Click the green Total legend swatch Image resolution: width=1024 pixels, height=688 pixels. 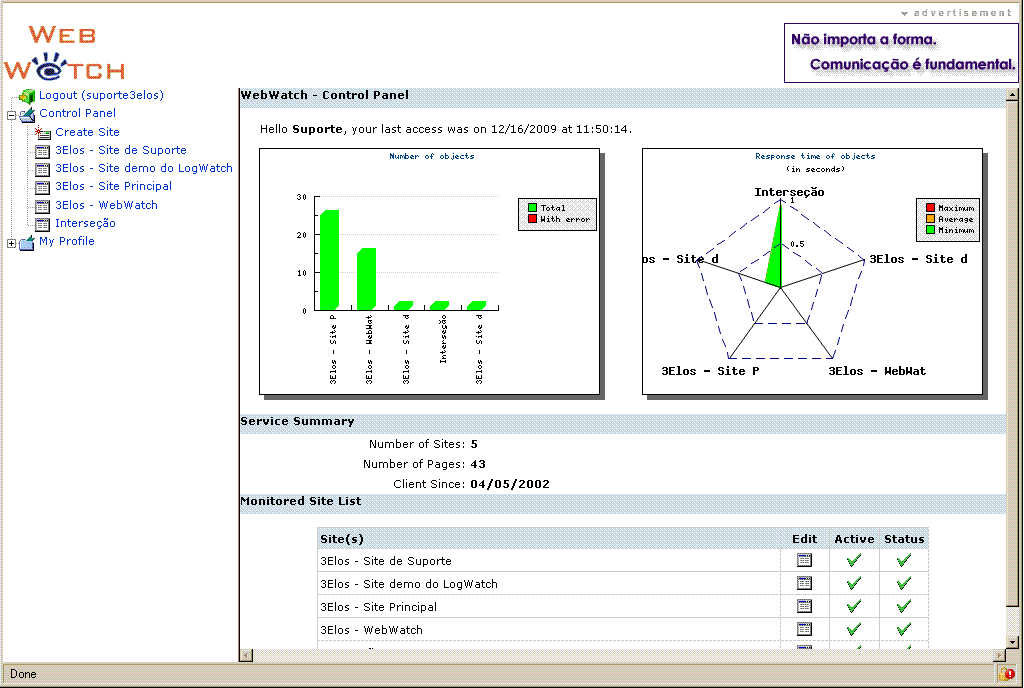531,208
